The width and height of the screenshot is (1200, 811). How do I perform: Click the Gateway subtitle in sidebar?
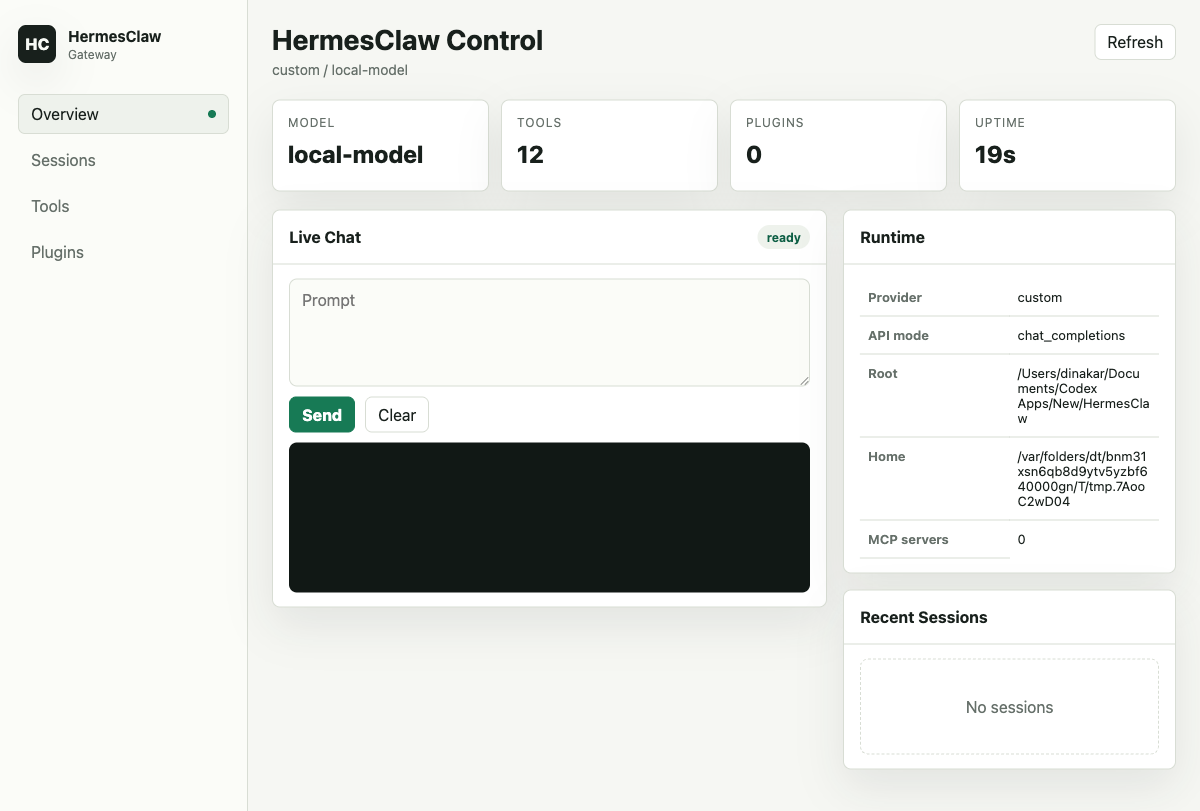pos(92,55)
